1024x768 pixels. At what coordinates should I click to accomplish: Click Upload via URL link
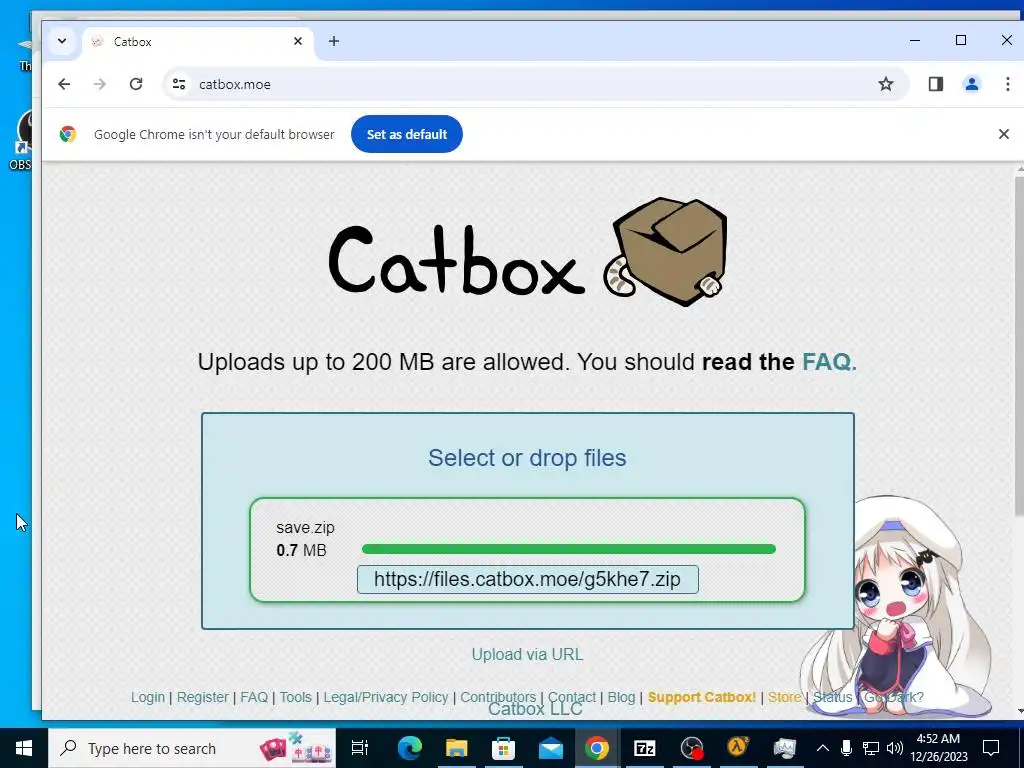tap(527, 654)
